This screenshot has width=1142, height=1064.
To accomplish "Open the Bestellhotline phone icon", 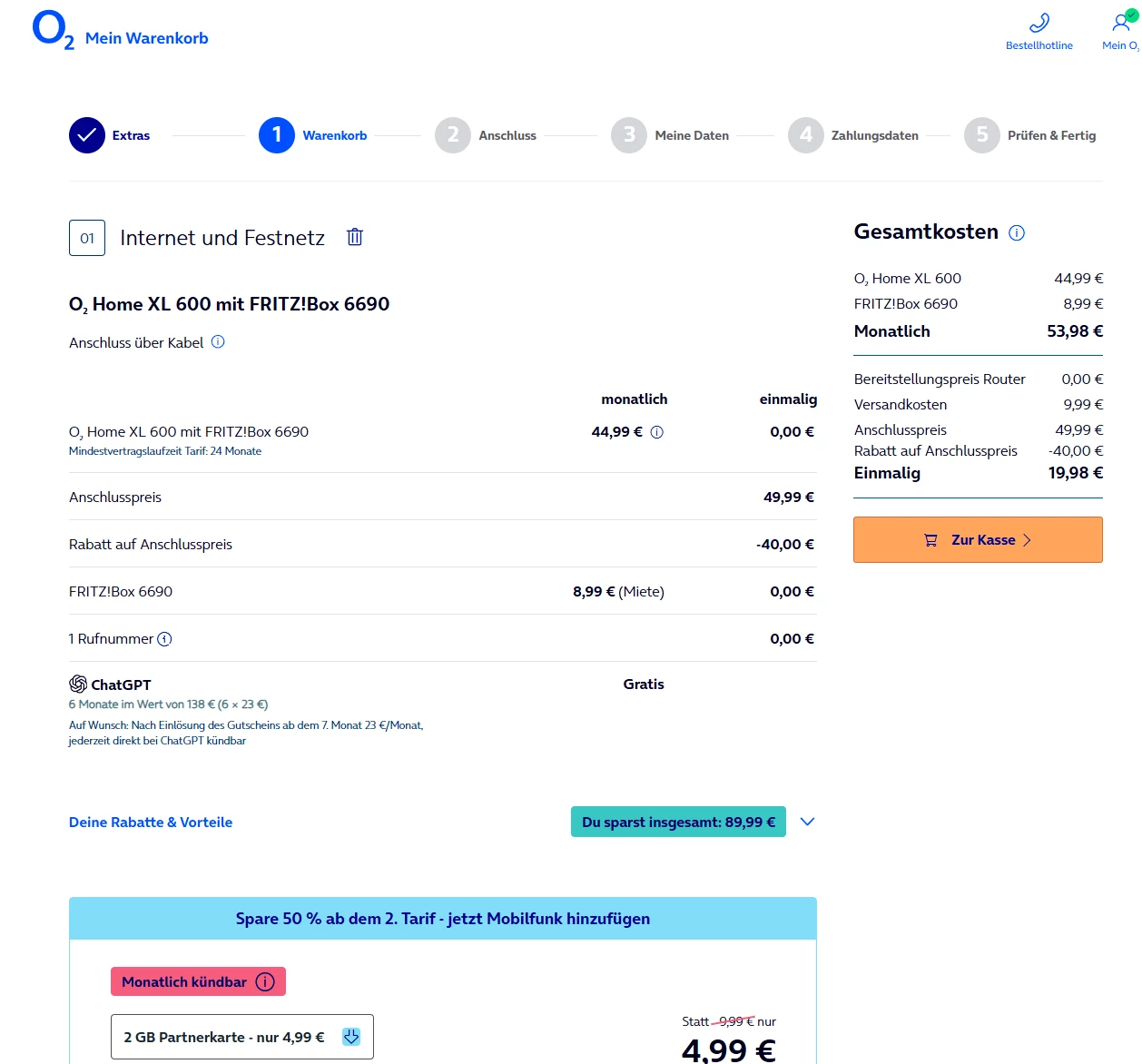I will click(1039, 23).
